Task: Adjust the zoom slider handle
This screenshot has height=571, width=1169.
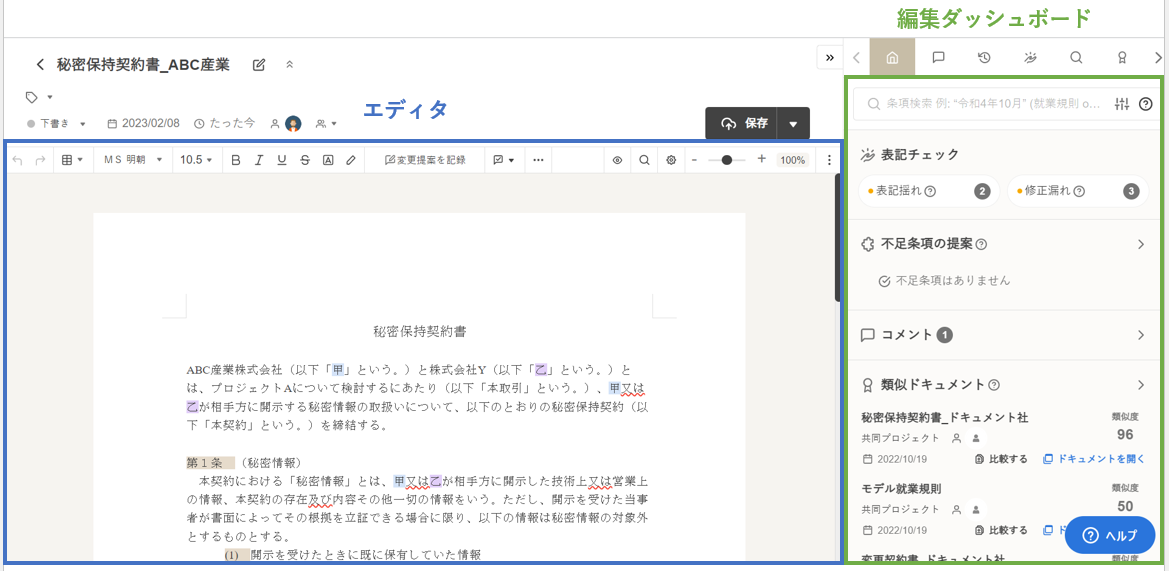Action: coord(727,160)
